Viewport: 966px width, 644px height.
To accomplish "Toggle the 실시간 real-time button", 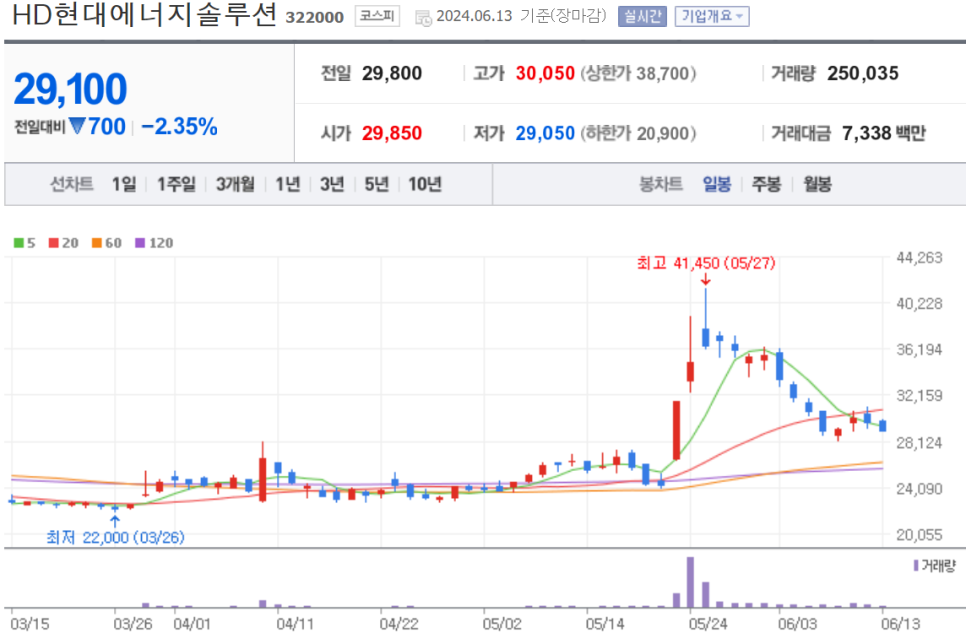I will pos(642,16).
